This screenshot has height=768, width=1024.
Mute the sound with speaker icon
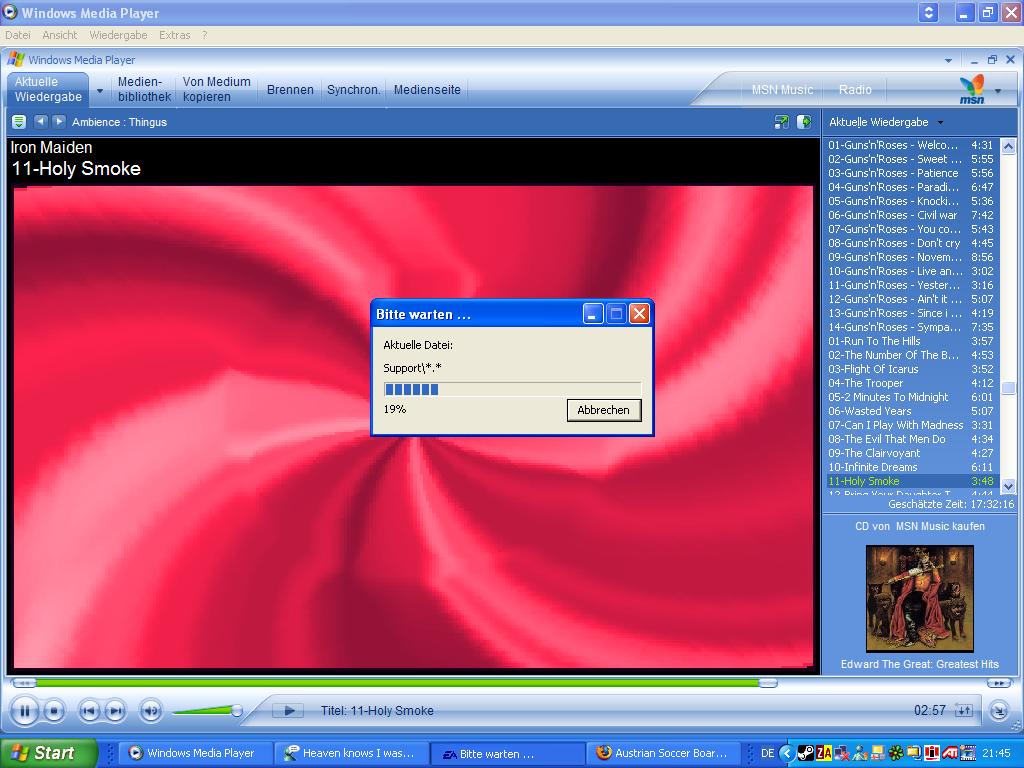click(x=151, y=711)
